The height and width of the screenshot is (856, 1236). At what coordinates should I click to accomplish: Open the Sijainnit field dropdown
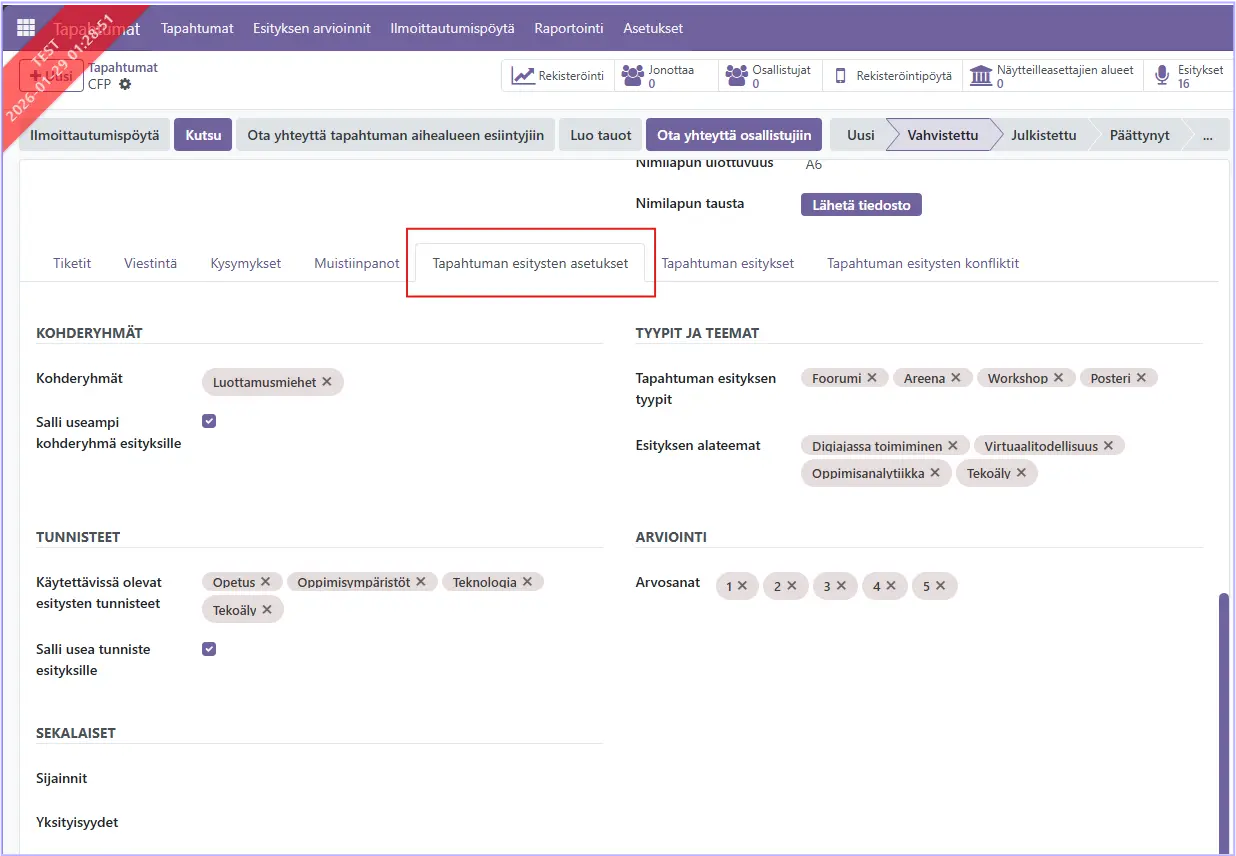pyautogui.click(x=400, y=779)
